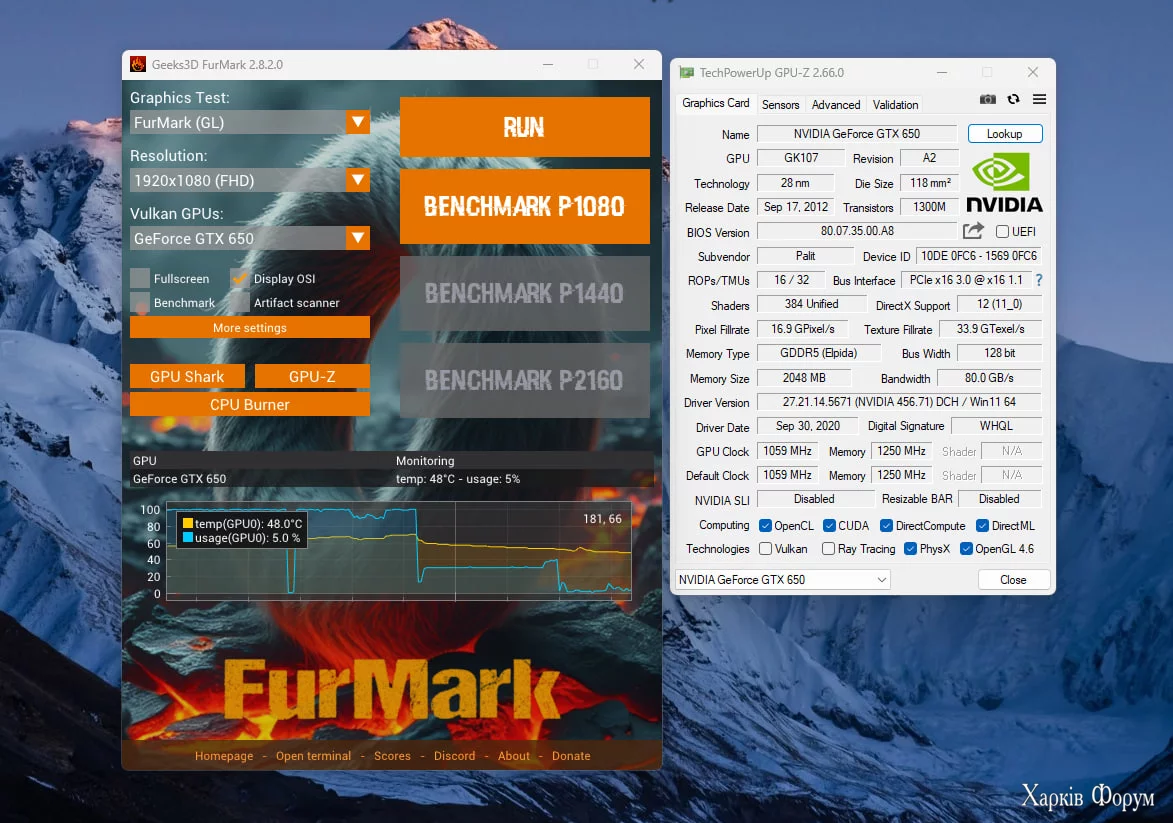
Task: Toggle the Vulkan checkbox in GPU-Z
Action: 765,548
